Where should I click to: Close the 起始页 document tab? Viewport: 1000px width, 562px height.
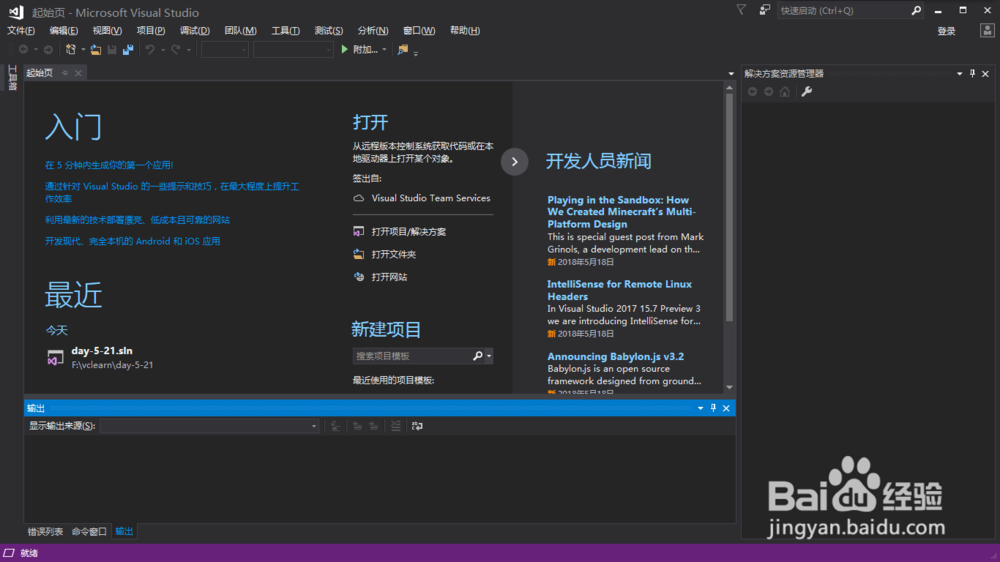[x=78, y=73]
